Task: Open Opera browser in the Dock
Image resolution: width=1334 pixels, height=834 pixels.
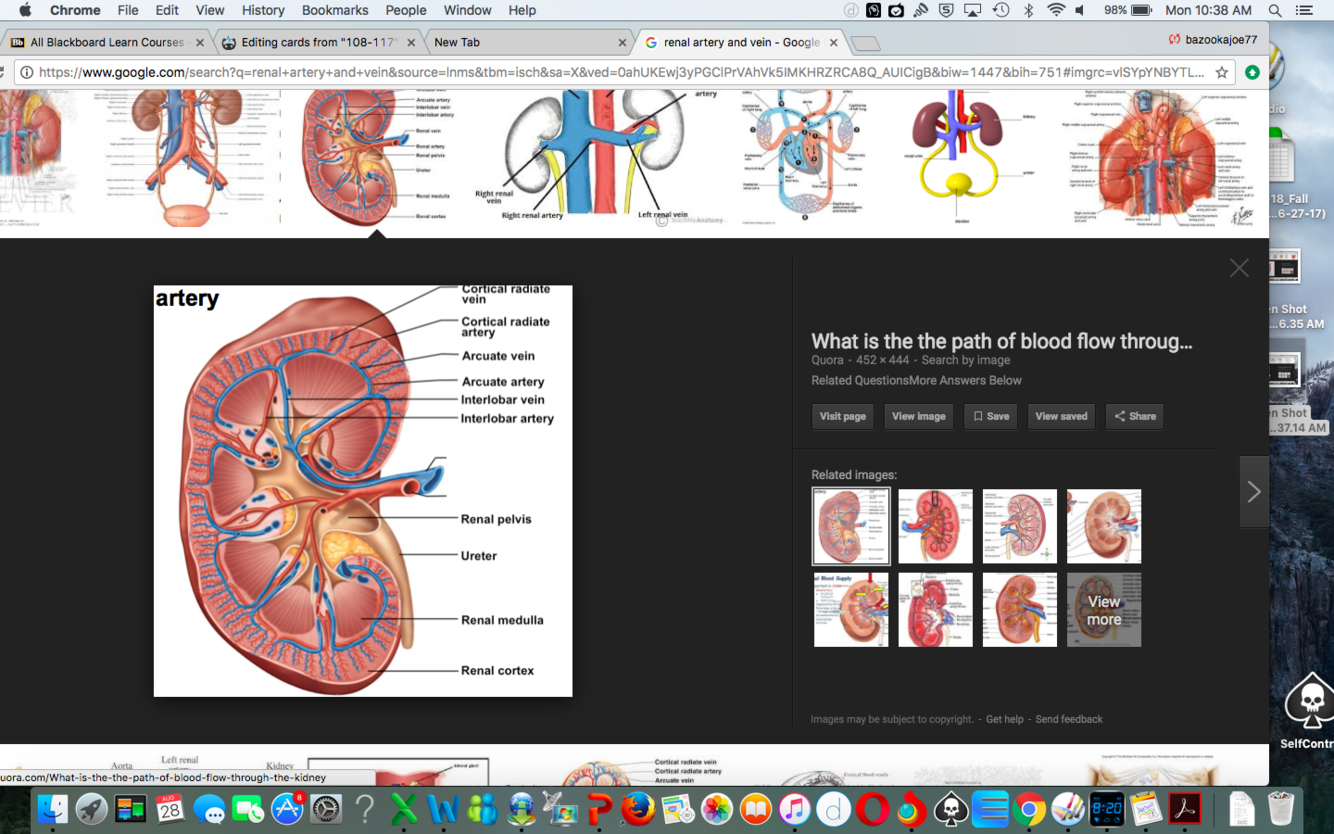Action: 872,808
